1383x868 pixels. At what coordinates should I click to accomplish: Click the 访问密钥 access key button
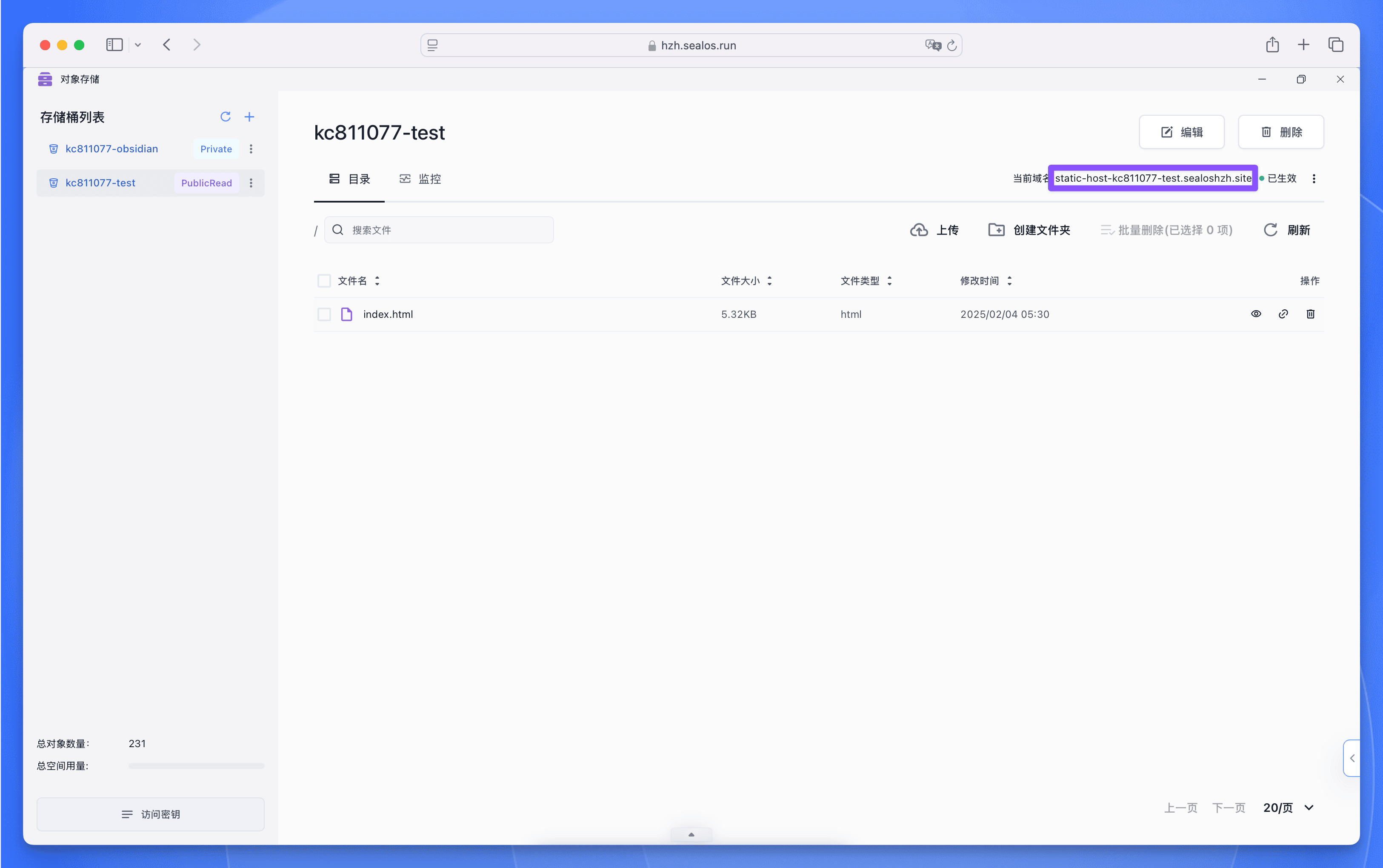150,814
